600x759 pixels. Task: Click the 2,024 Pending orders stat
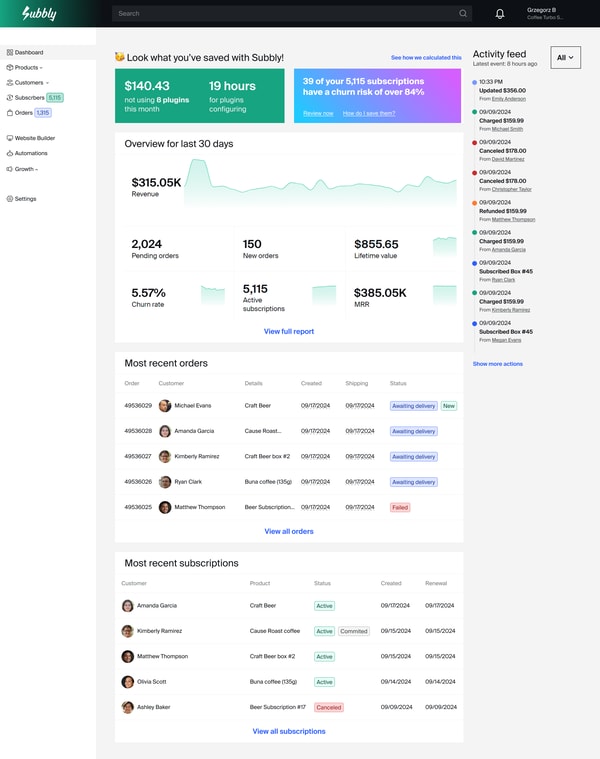tap(155, 249)
